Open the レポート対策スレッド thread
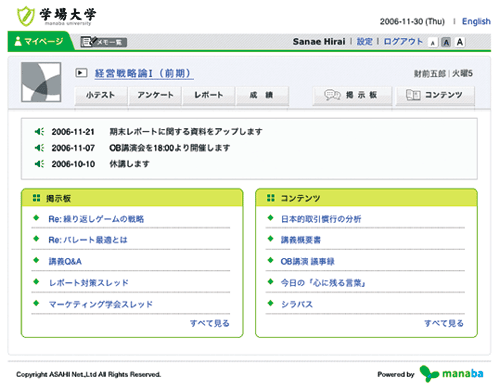Screen dimensions: 500x390 (x=89, y=283)
